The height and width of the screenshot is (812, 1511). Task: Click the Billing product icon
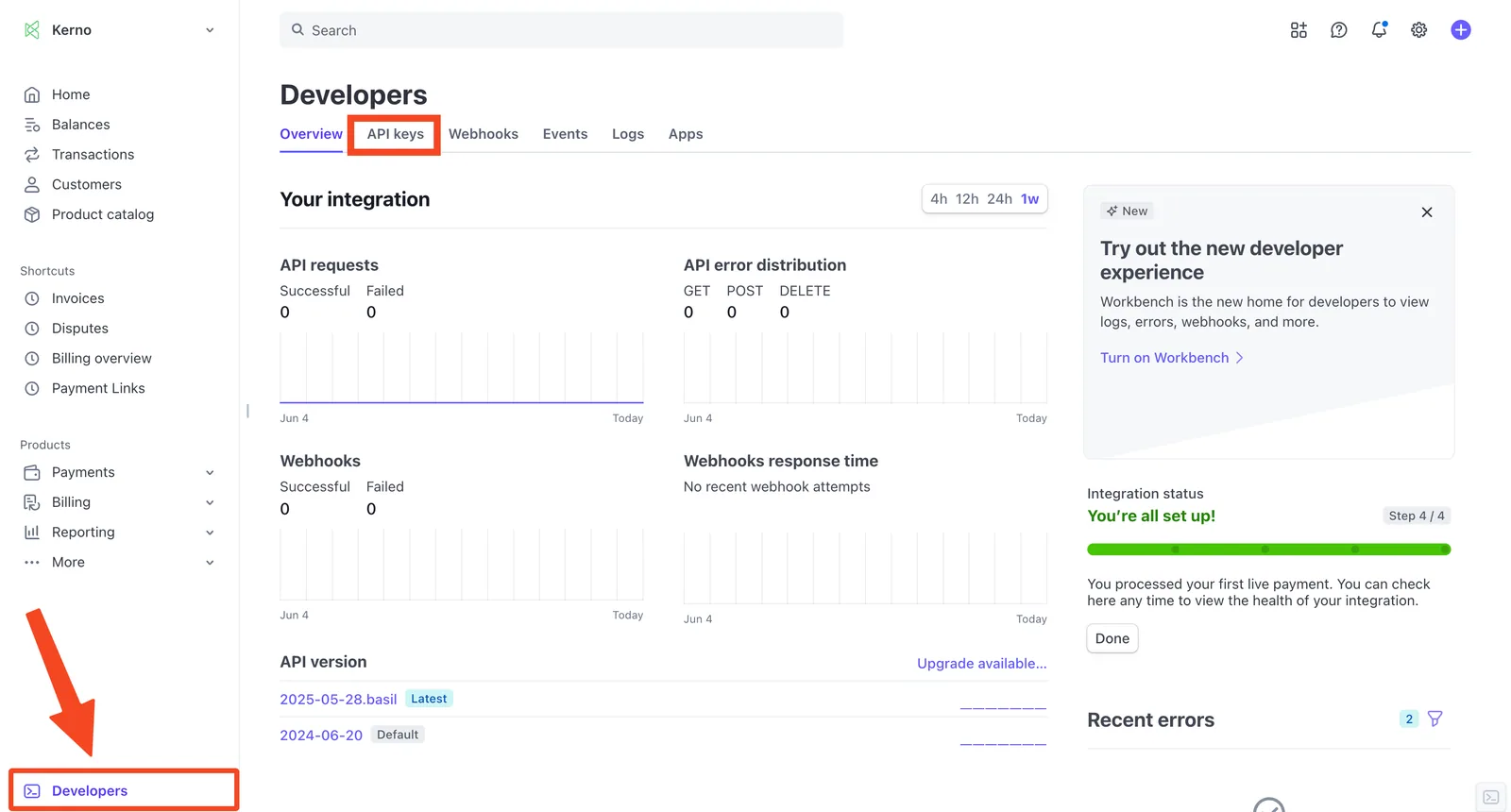[x=32, y=502]
